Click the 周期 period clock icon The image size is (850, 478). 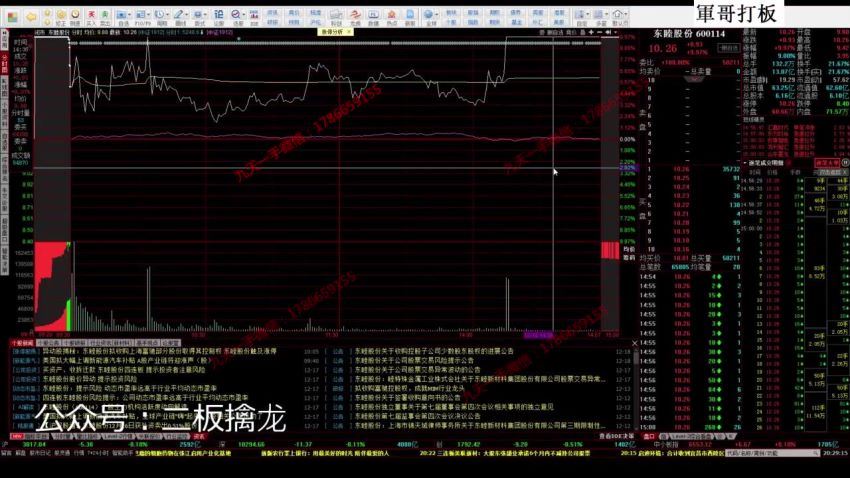(x=160, y=15)
